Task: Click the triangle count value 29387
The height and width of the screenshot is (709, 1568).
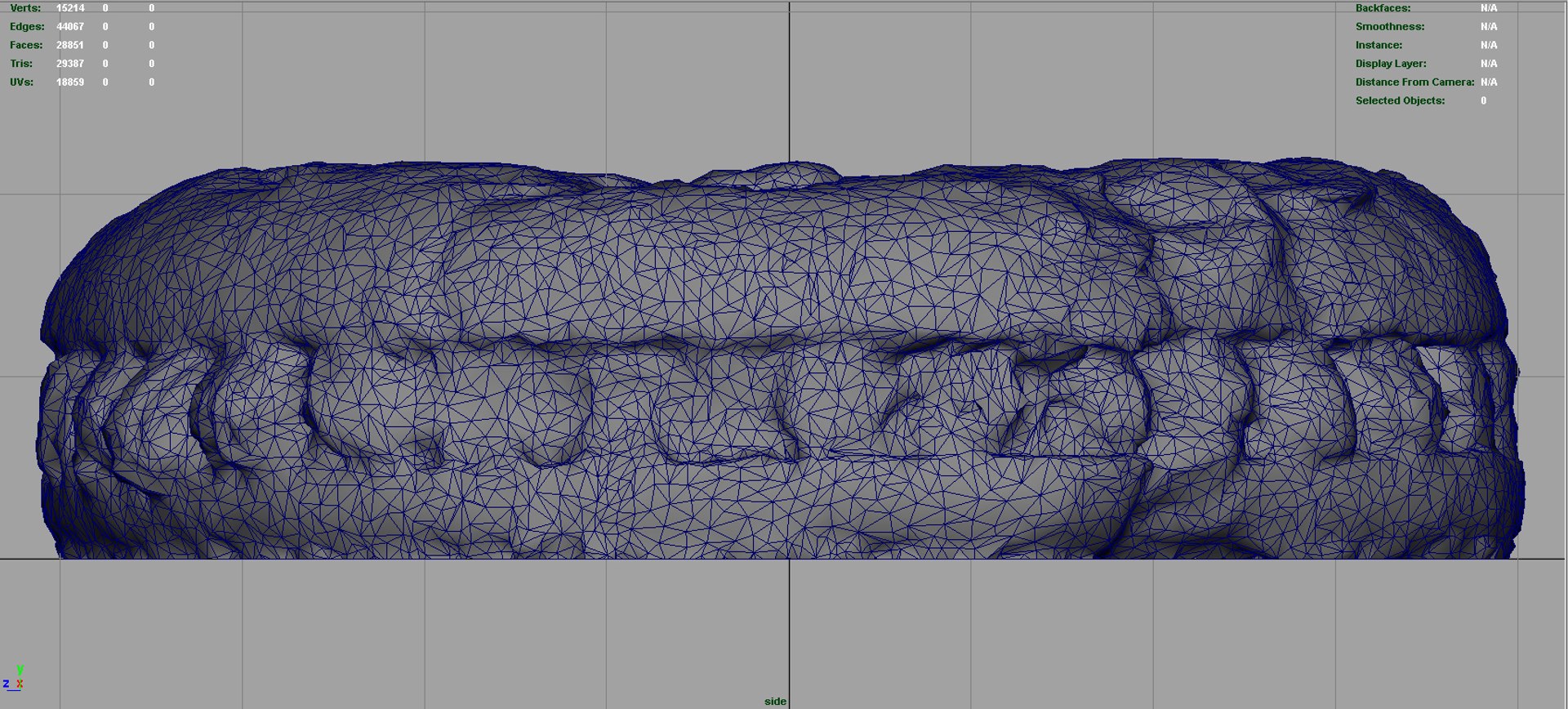Action: pyautogui.click(x=70, y=64)
